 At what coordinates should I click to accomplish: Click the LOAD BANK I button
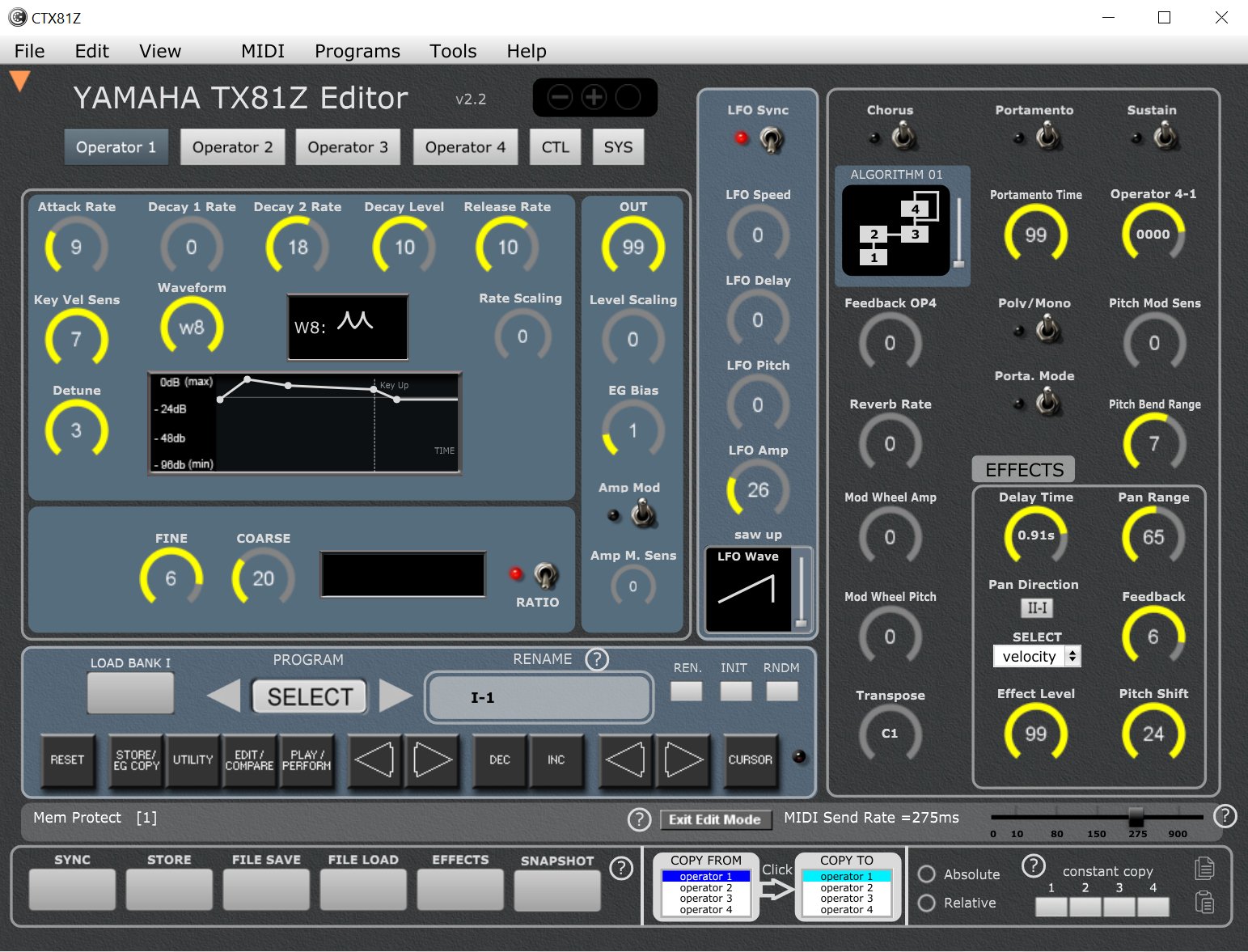click(130, 693)
